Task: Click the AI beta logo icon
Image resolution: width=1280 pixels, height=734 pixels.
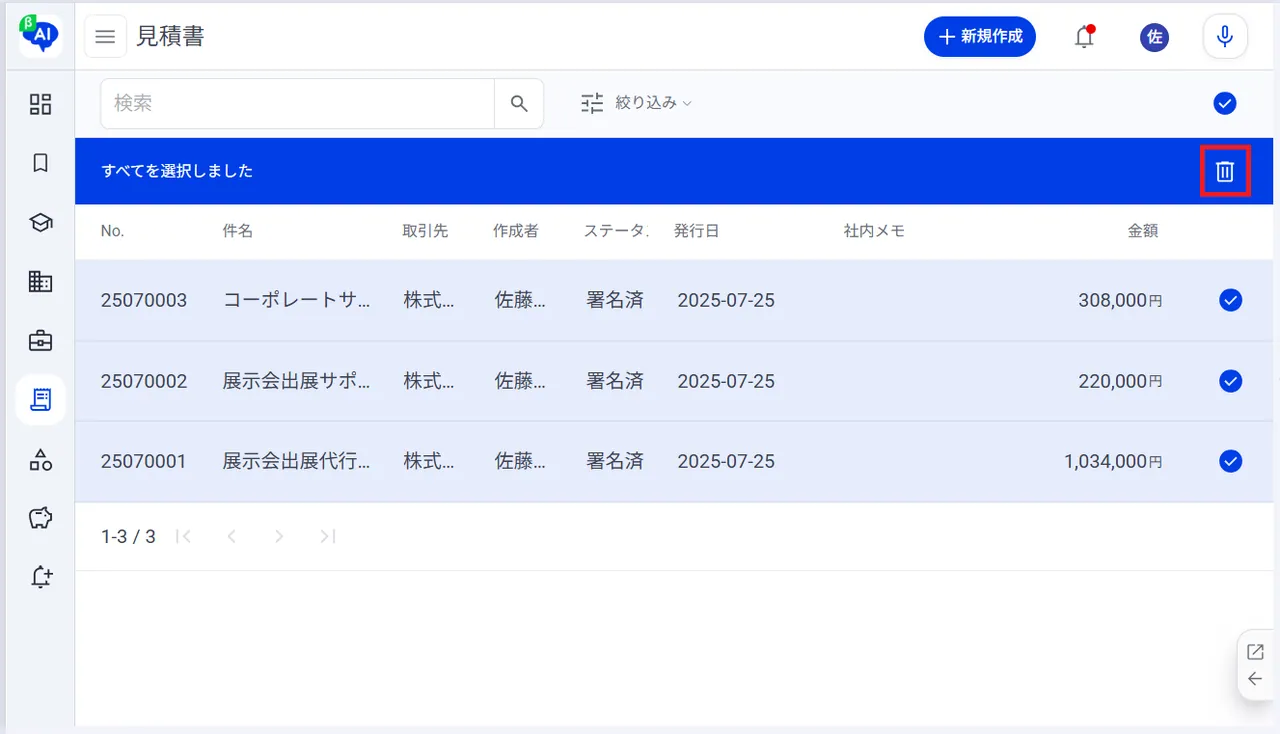Action: [x=40, y=36]
